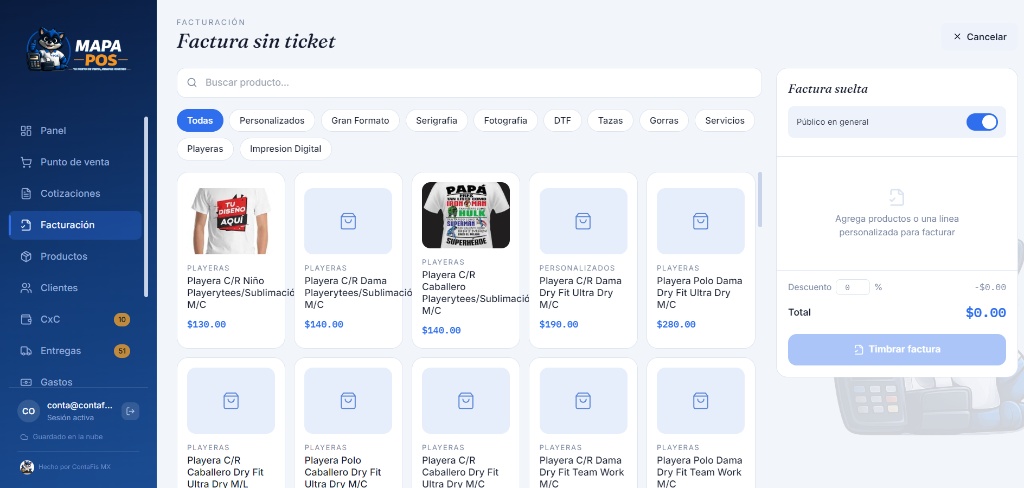The image size is (1024, 488).
Task: Add Playera C/R Caballero Dry Fit Ultra Dry M/L
Action: [x=231, y=423]
